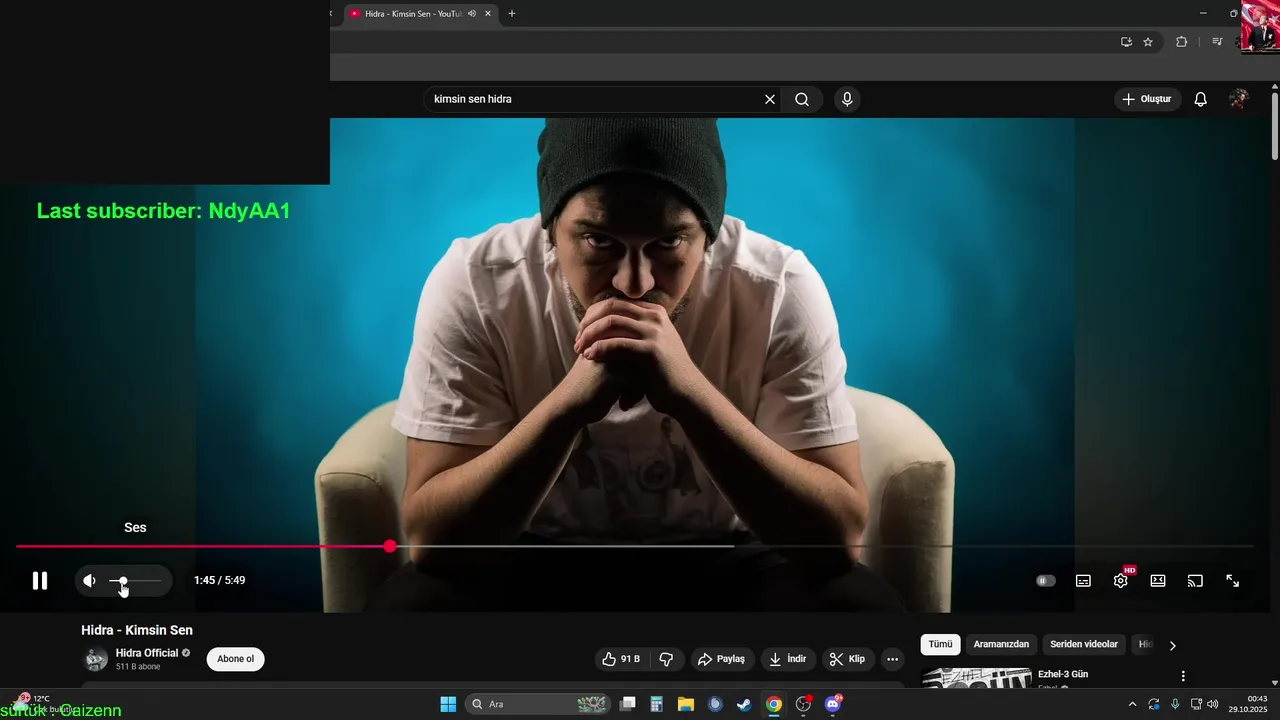Click the install app icon in address bar
Viewport: 1280px width, 720px height.
[1126, 42]
